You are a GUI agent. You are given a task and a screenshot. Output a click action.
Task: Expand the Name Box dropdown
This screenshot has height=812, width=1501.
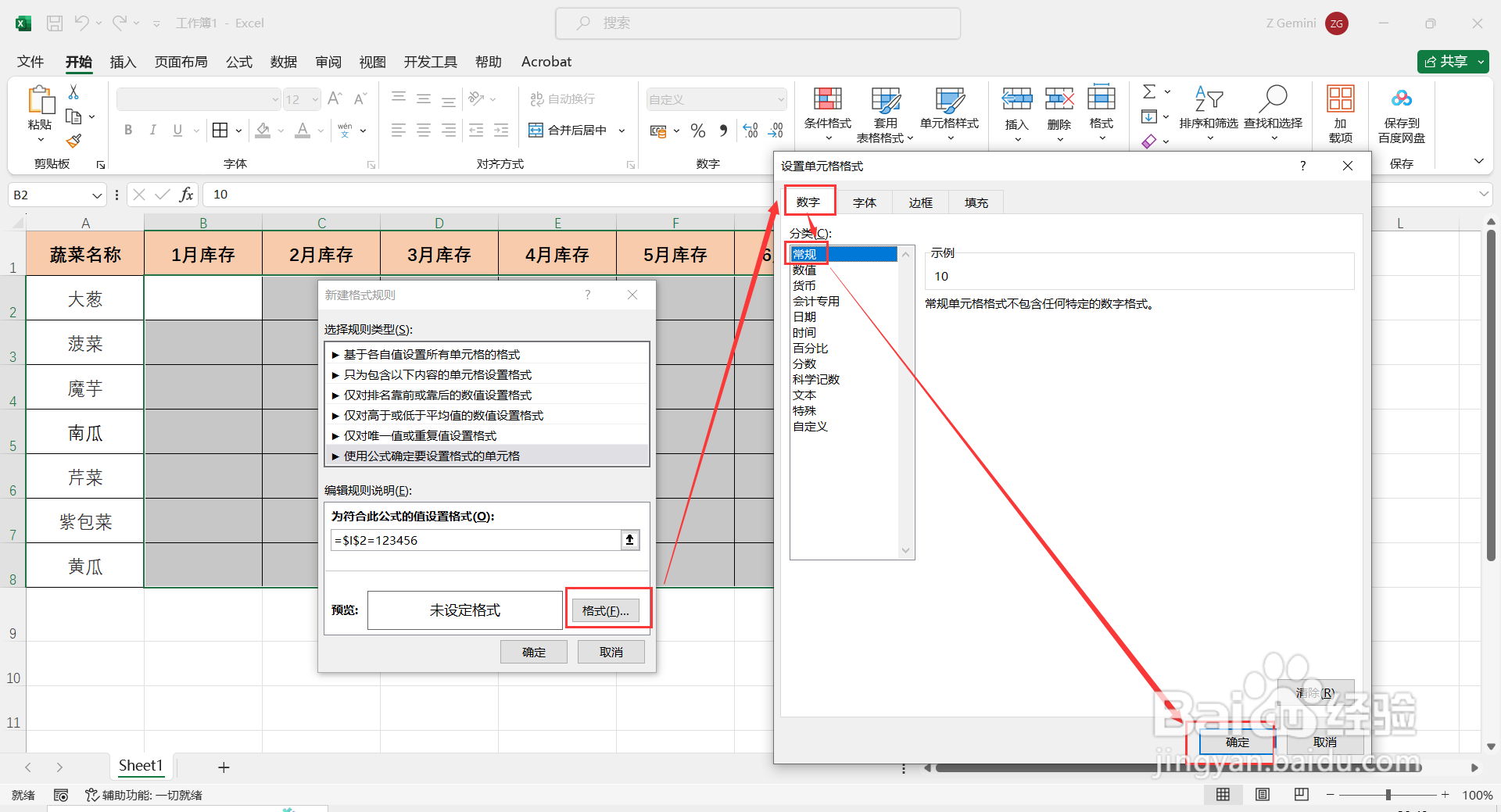click(97, 195)
